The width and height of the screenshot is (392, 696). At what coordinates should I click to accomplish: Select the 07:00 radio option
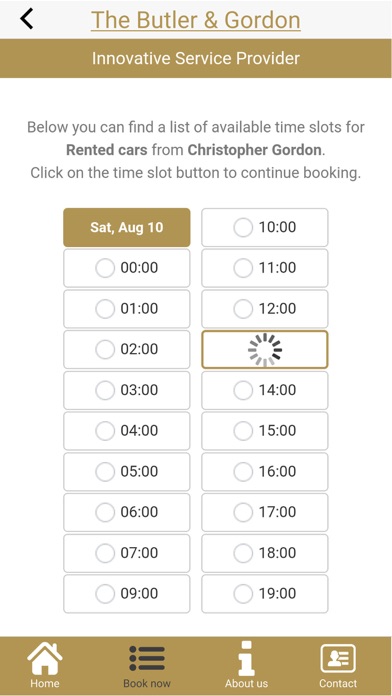tap(105, 553)
